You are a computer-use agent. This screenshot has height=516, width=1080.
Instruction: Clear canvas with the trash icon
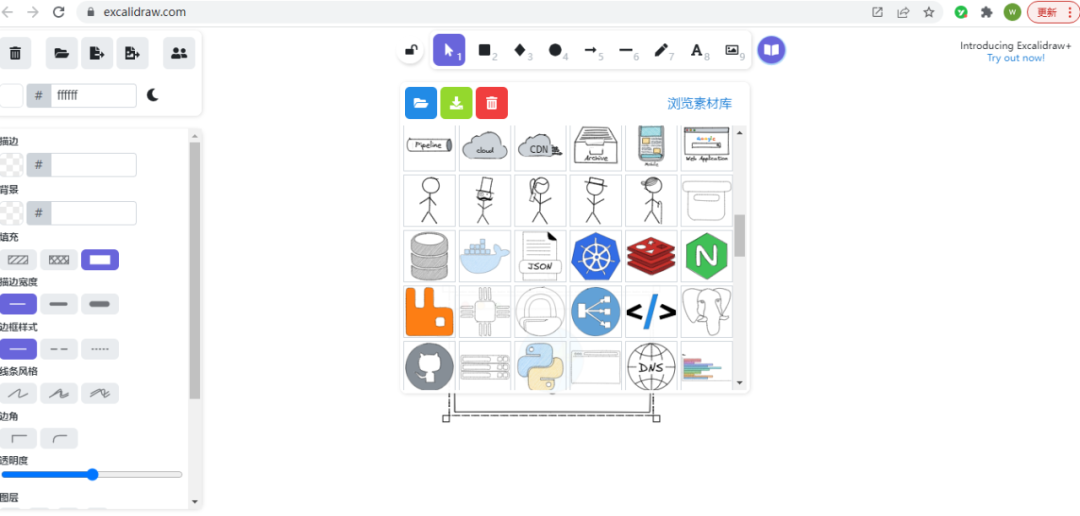15,53
